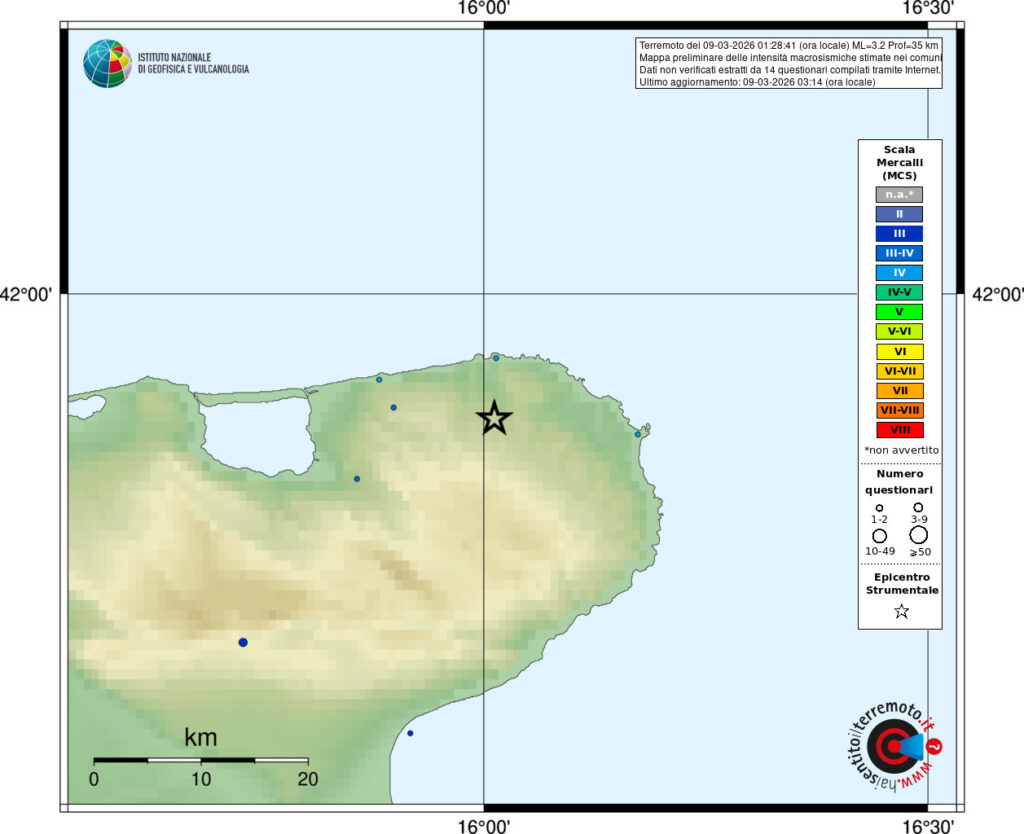Click the red VIII intensity swatch
The width and height of the screenshot is (1024, 834).
pyautogui.click(x=899, y=430)
